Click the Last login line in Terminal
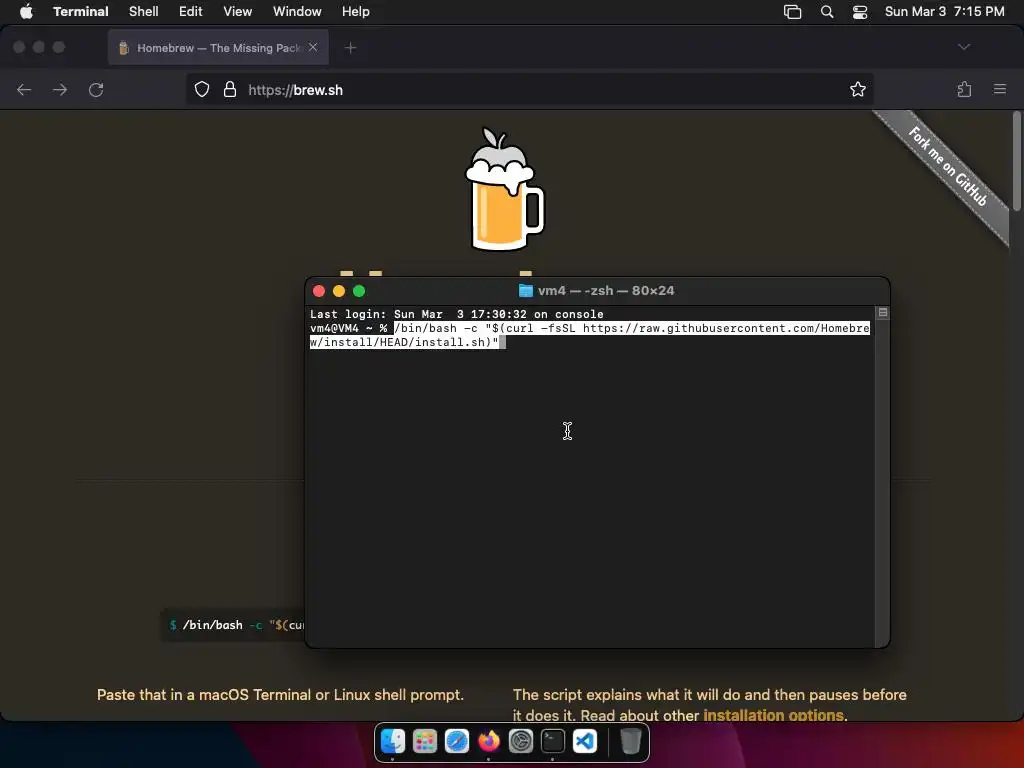1024x768 pixels. click(456, 314)
